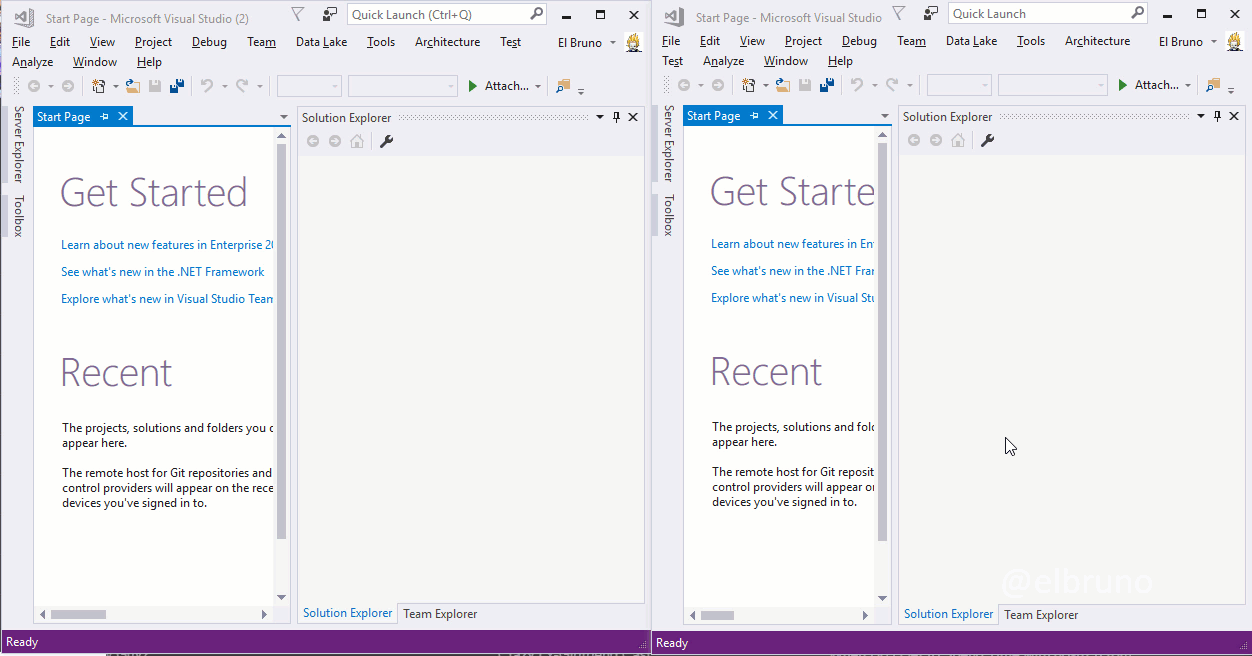Viewport: 1252px width, 656px height.
Task: Click Open File folder icon in right window
Action: pos(782,85)
